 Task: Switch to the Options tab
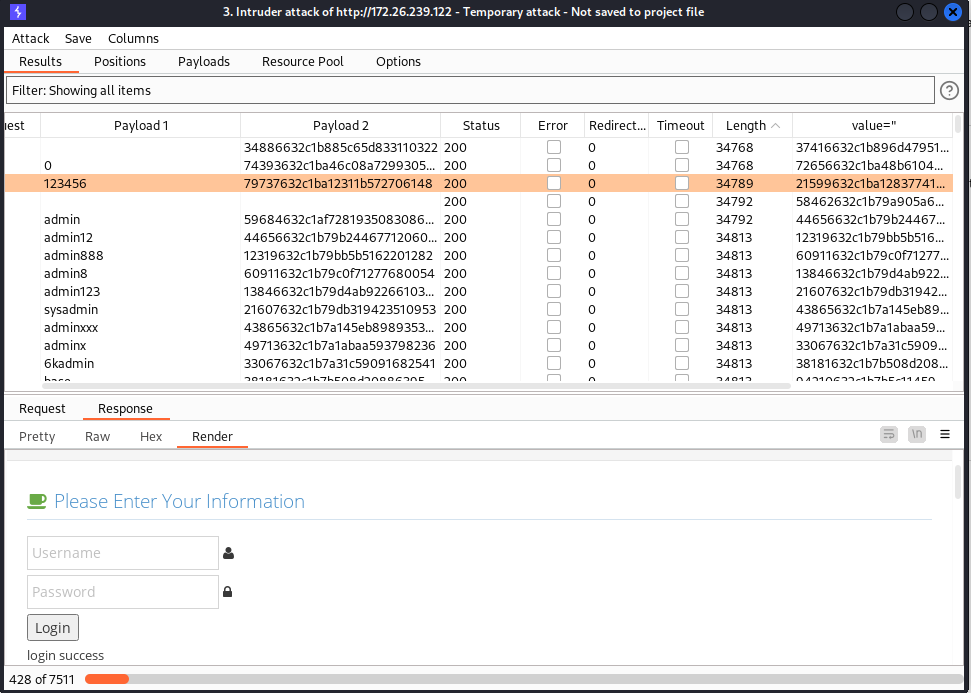click(398, 61)
